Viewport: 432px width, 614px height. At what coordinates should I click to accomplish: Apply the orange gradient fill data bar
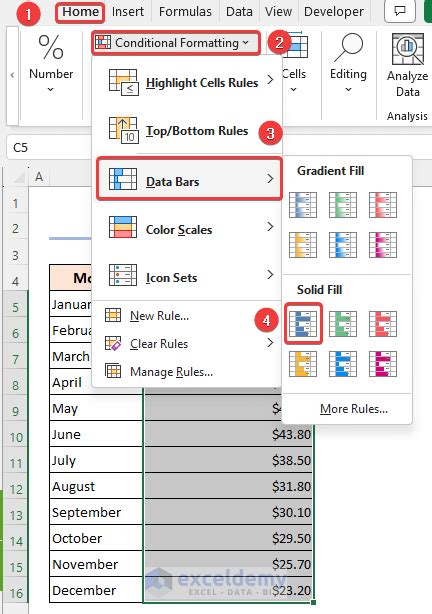tap(303, 245)
